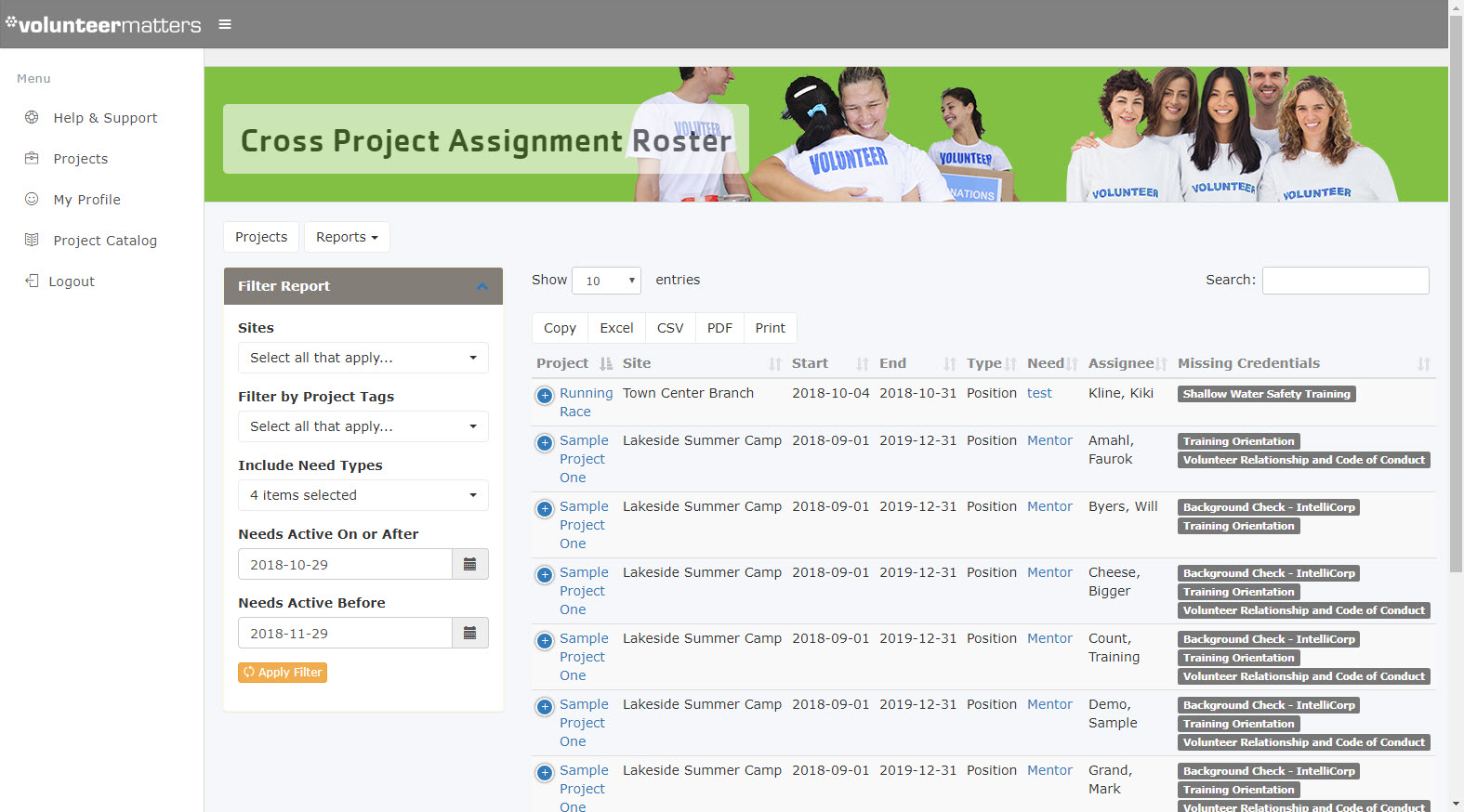Expand row details for Amahl, Faurok
The width and height of the screenshot is (1464, 812).
(545, 443)
